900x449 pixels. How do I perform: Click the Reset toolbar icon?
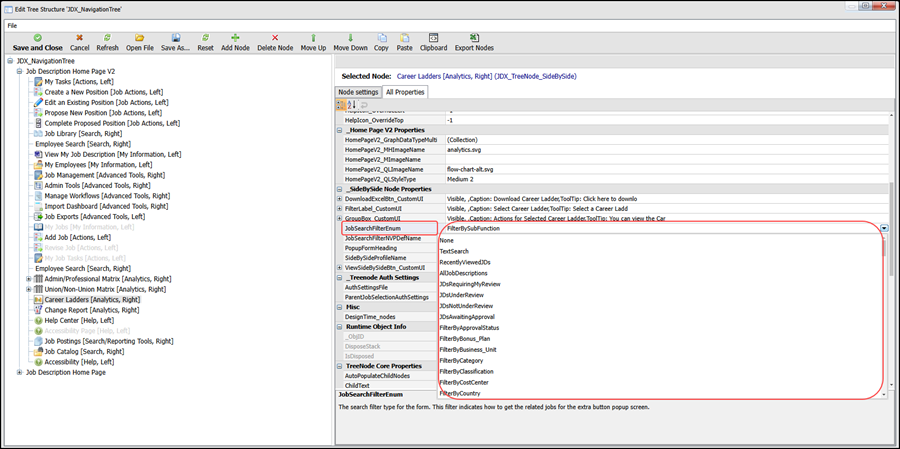tap(205, 38)
